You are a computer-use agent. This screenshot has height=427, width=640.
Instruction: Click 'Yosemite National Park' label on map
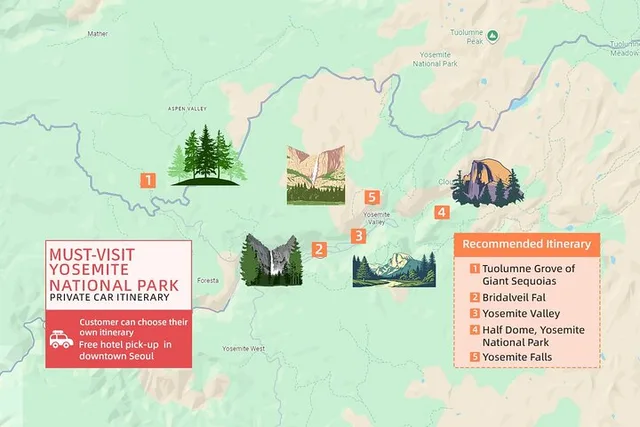(x=435, y=59)
